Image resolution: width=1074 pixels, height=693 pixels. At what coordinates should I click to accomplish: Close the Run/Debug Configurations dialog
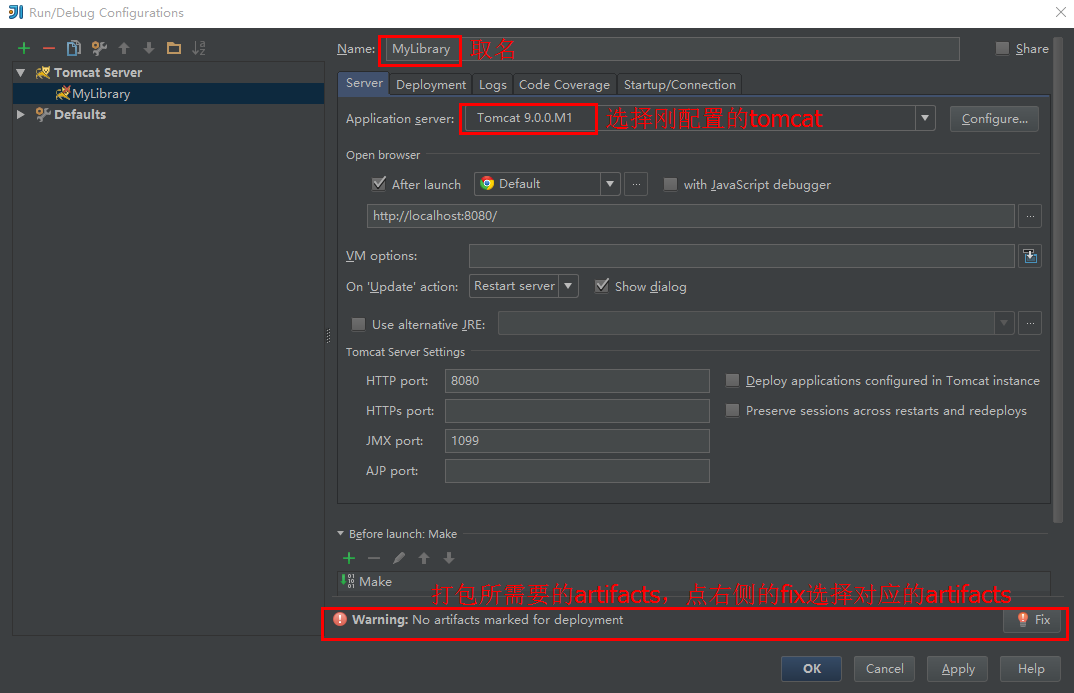click(1060, 12)
